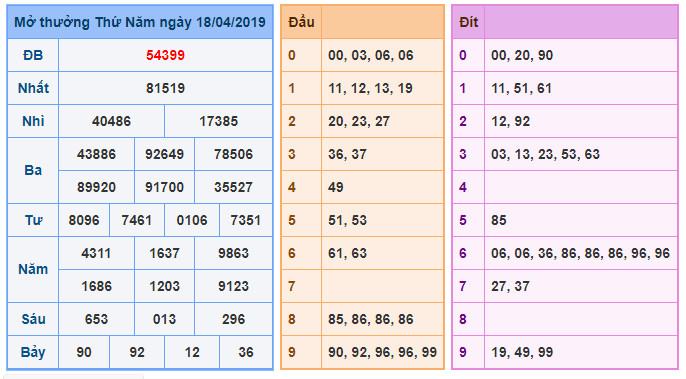Click Ba prize number 43886

(96, 154)
